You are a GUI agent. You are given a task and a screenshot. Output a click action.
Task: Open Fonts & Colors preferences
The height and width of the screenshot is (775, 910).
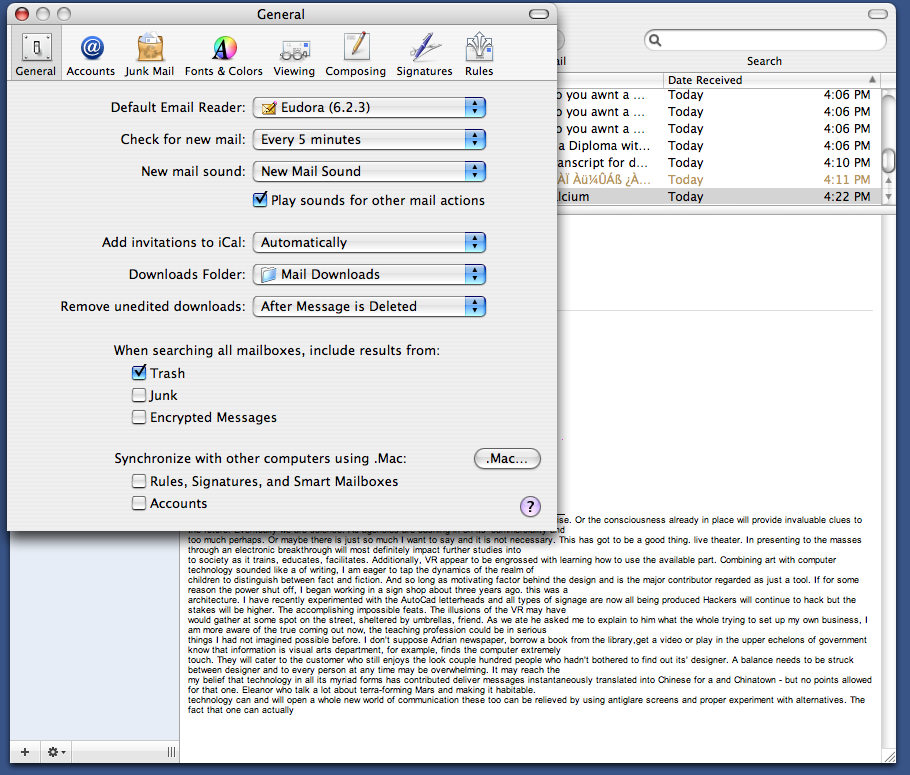coord(223,55)
